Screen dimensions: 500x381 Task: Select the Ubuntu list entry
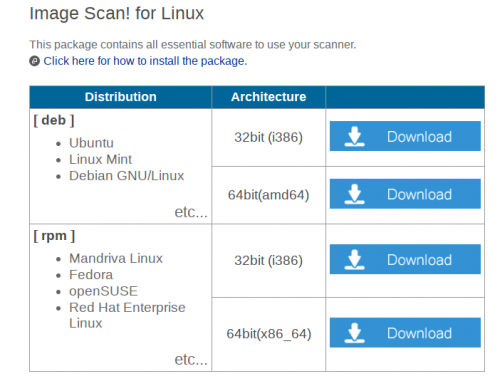pos(91,143)
